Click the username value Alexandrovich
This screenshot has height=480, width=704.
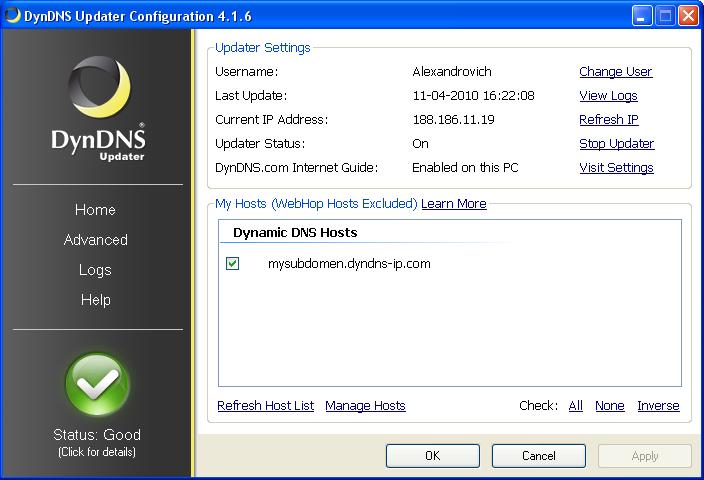(x=452, y=72)
